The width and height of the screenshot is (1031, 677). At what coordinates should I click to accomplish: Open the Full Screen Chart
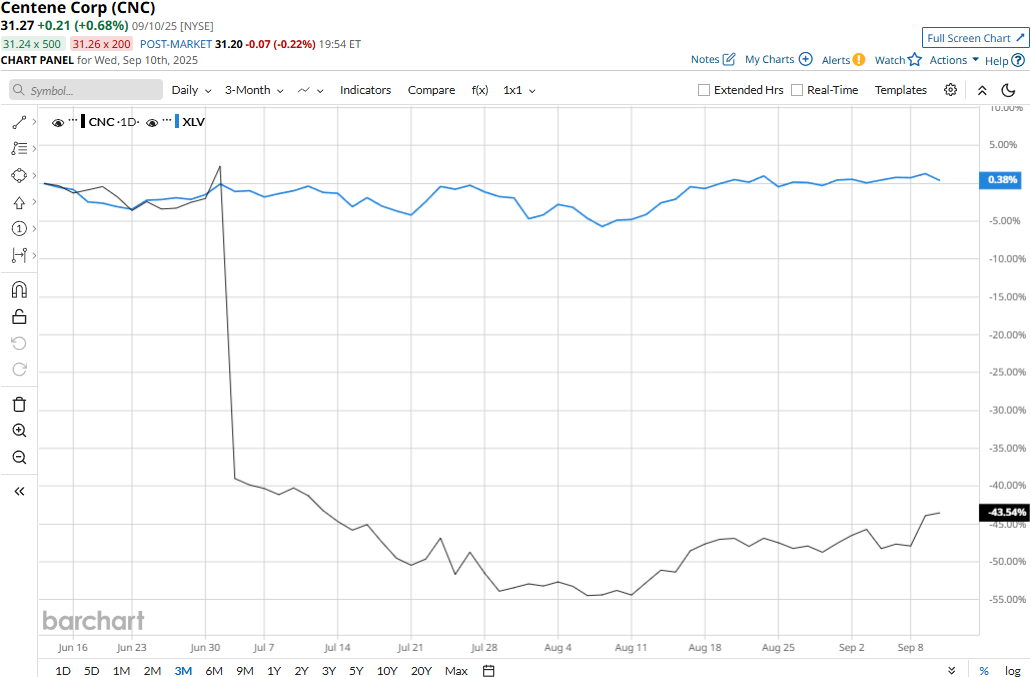point(976,38)
